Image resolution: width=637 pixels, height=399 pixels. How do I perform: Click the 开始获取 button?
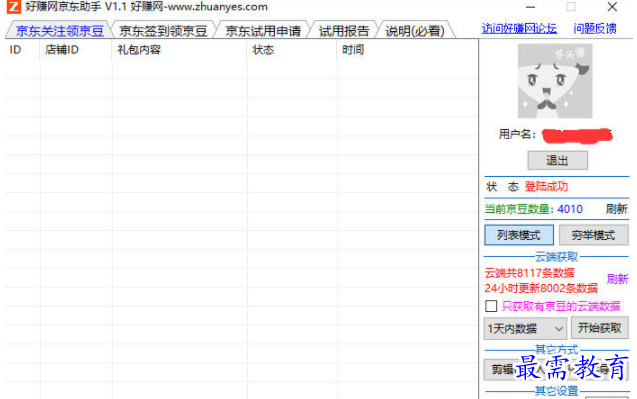coord(600,328)
